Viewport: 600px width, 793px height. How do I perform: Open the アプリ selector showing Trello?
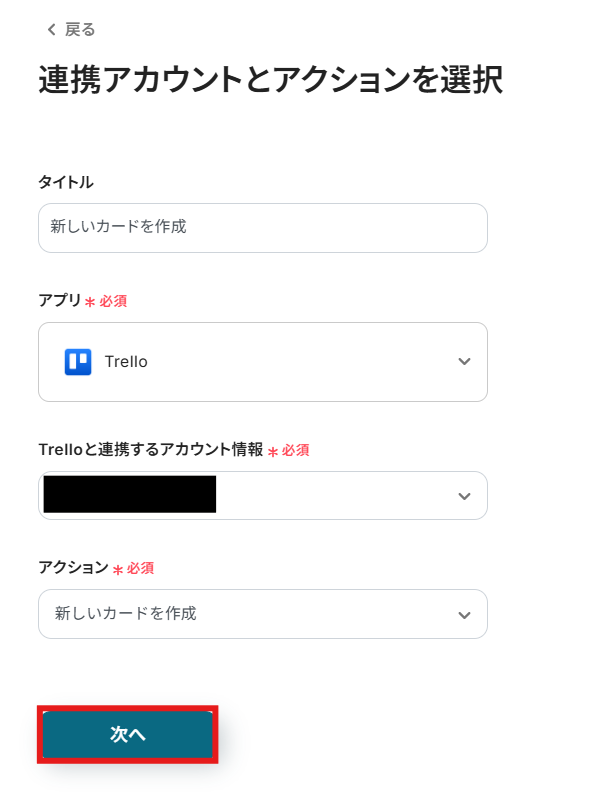[262, 362]
